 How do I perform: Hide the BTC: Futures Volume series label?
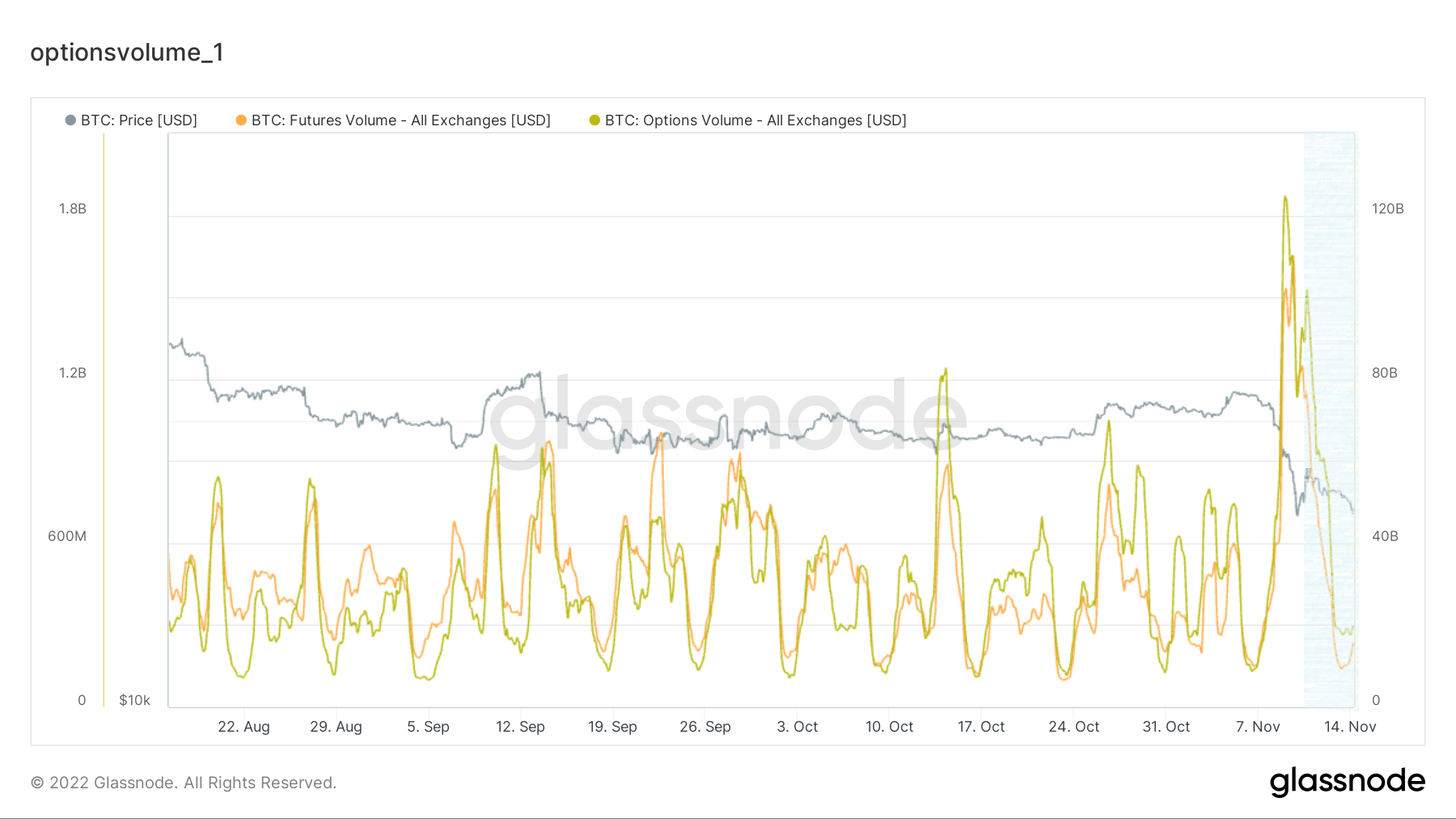click(x=400, y=120)
